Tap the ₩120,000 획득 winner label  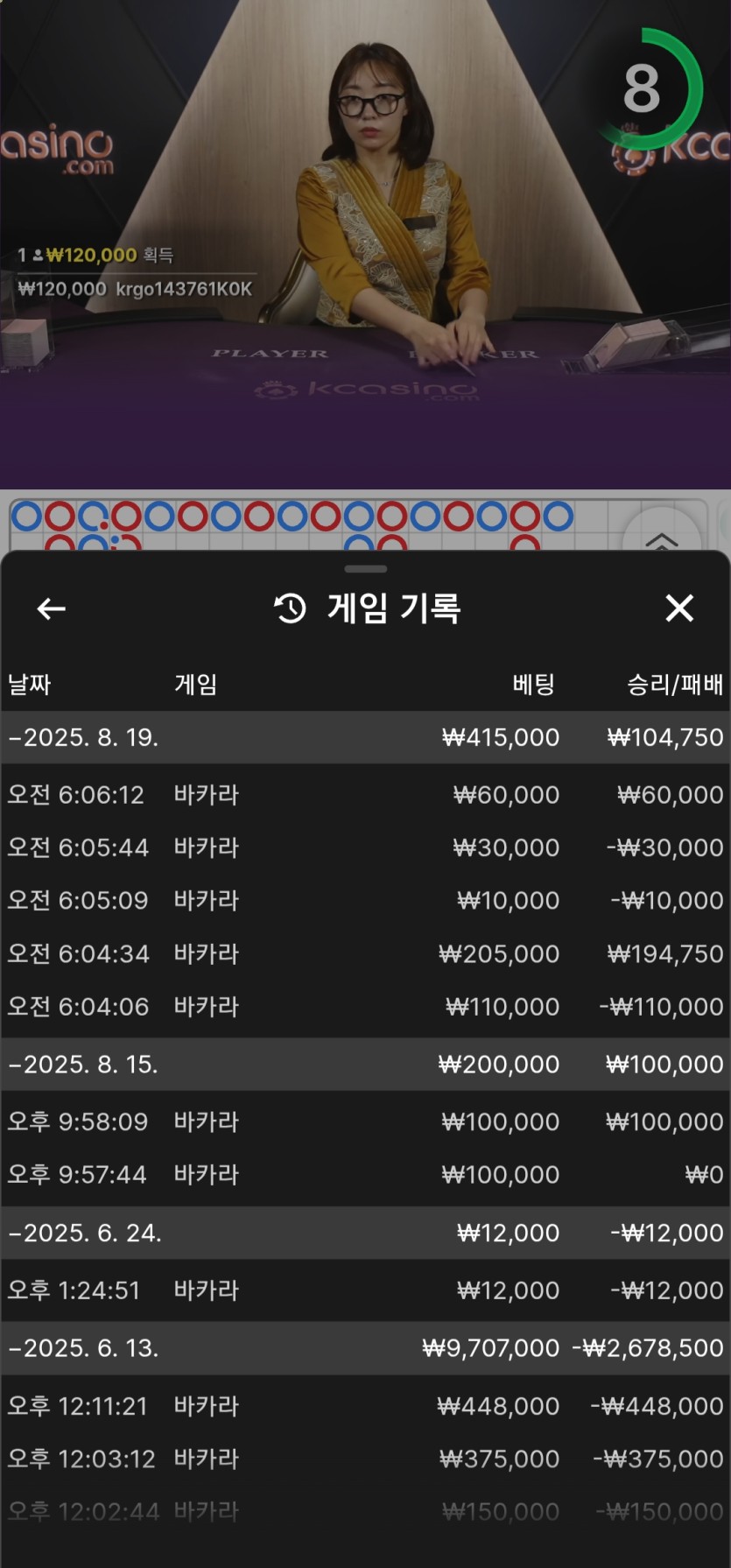pos(96,256)
